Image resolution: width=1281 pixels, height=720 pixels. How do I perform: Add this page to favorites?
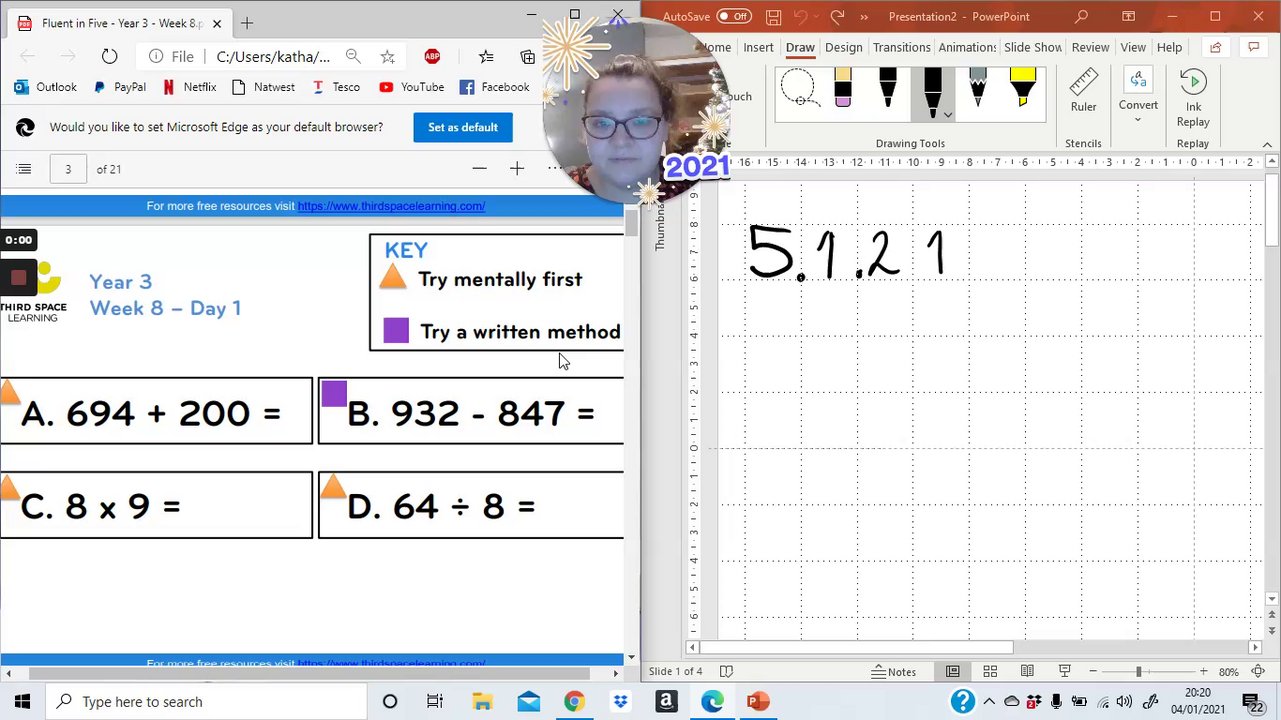coord(388,57)
